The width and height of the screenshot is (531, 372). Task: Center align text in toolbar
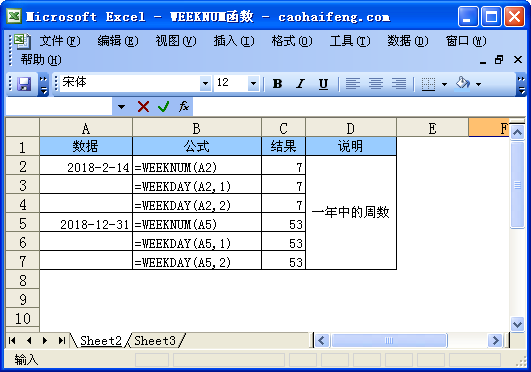coord(376,84)
